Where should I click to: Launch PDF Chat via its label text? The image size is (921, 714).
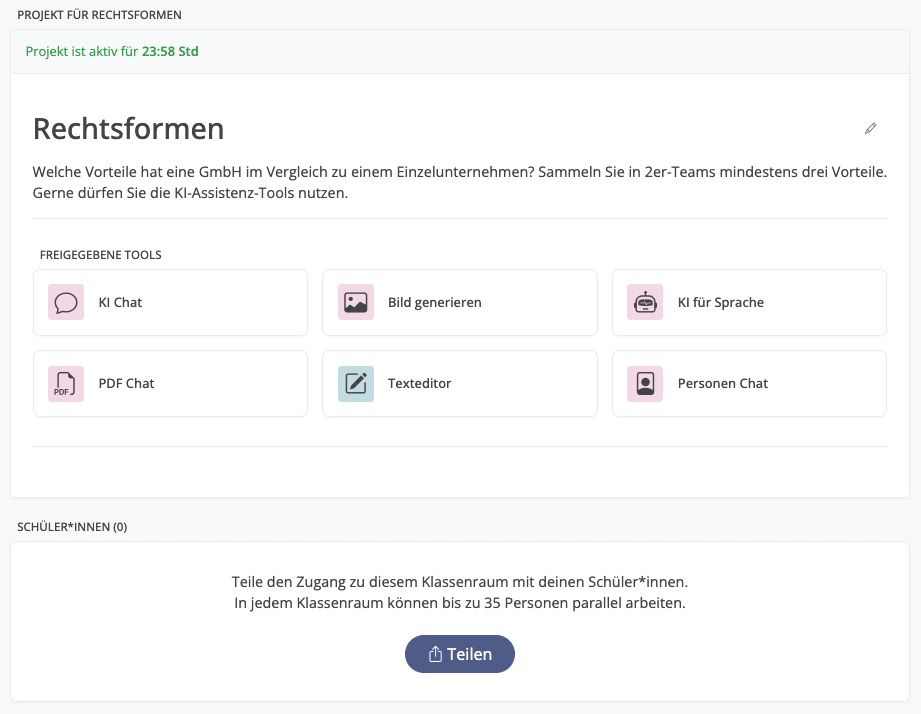[126, 383]
